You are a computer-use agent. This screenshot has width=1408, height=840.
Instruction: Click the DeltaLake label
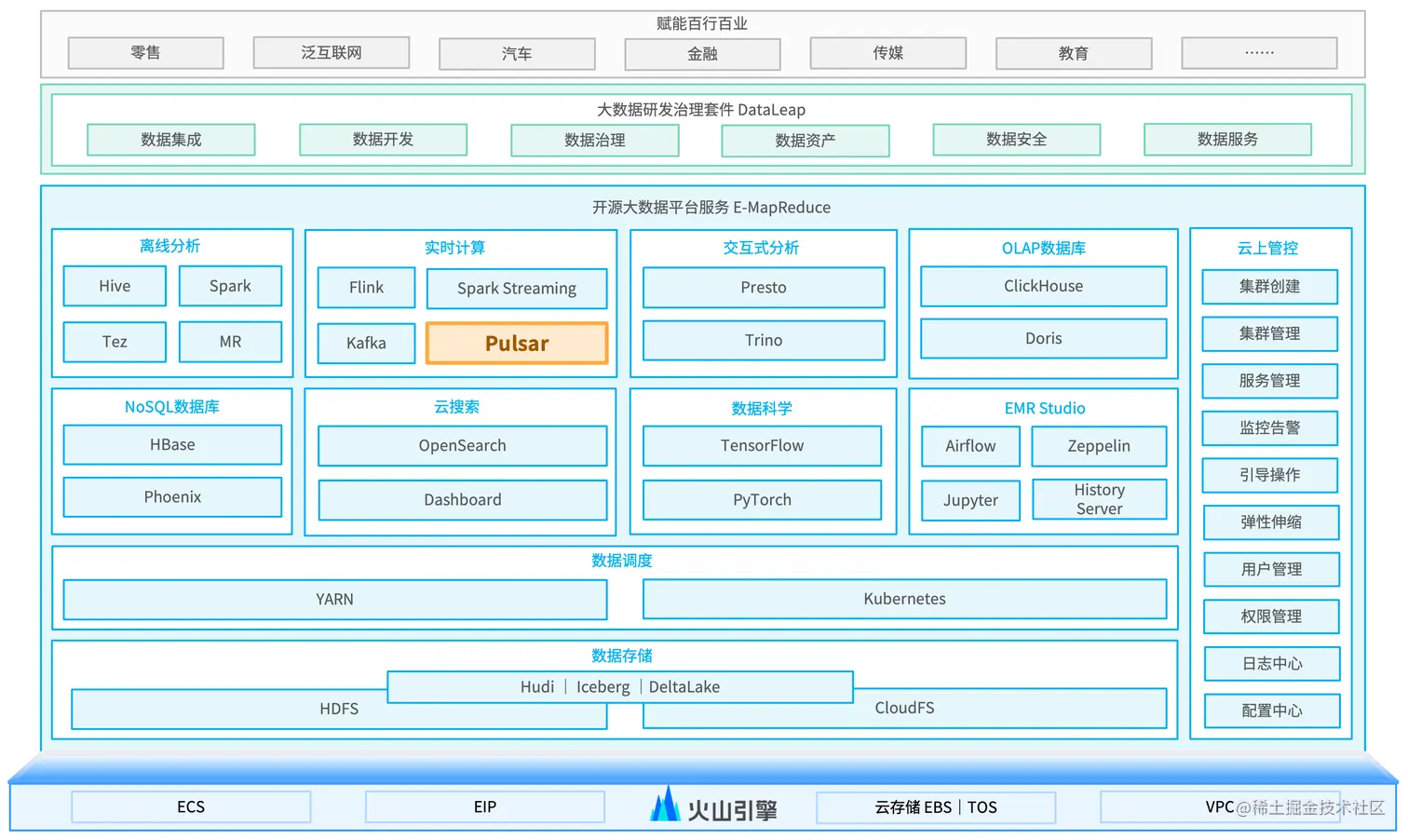click(684, 687)
